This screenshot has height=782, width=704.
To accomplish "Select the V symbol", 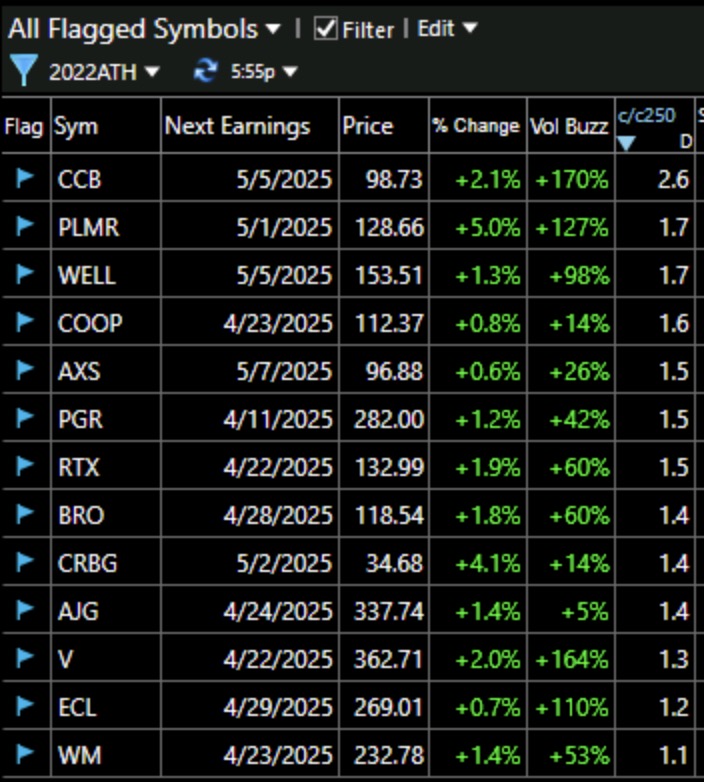I will [65, 659].
